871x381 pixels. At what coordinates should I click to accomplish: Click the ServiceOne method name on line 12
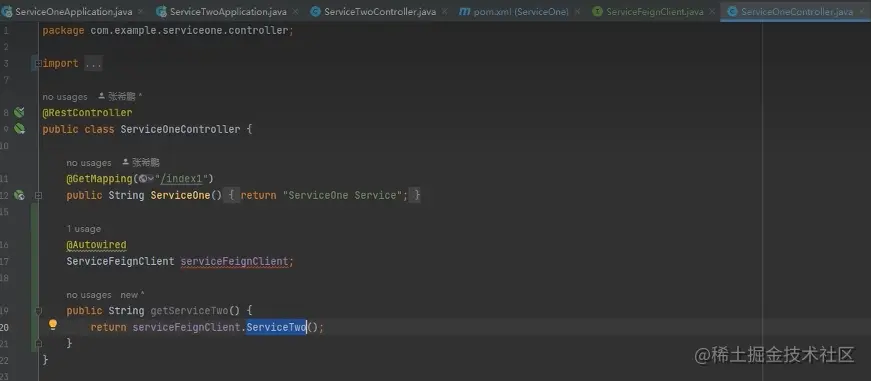coord(181,195)
